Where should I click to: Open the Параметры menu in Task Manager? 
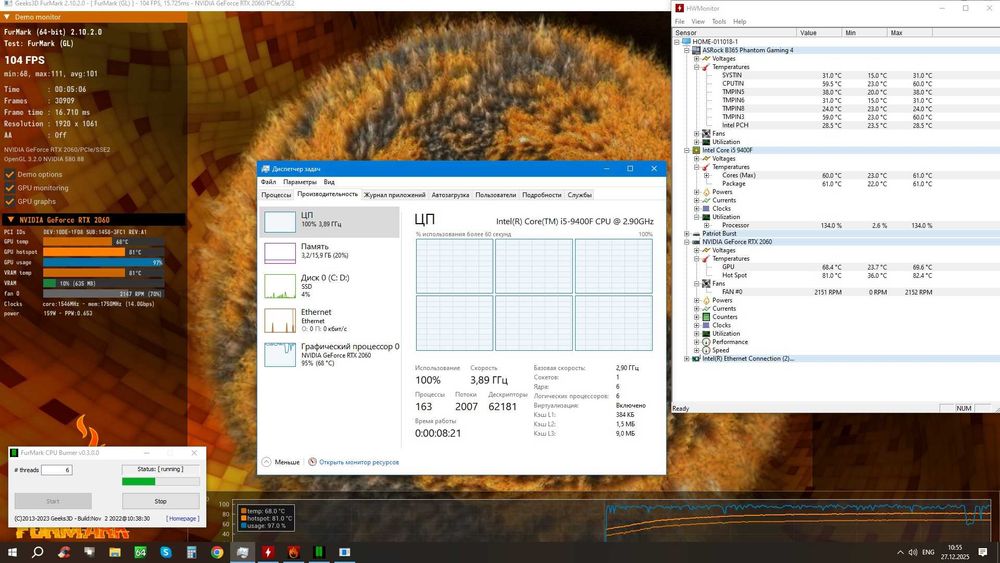coord(300,182)
